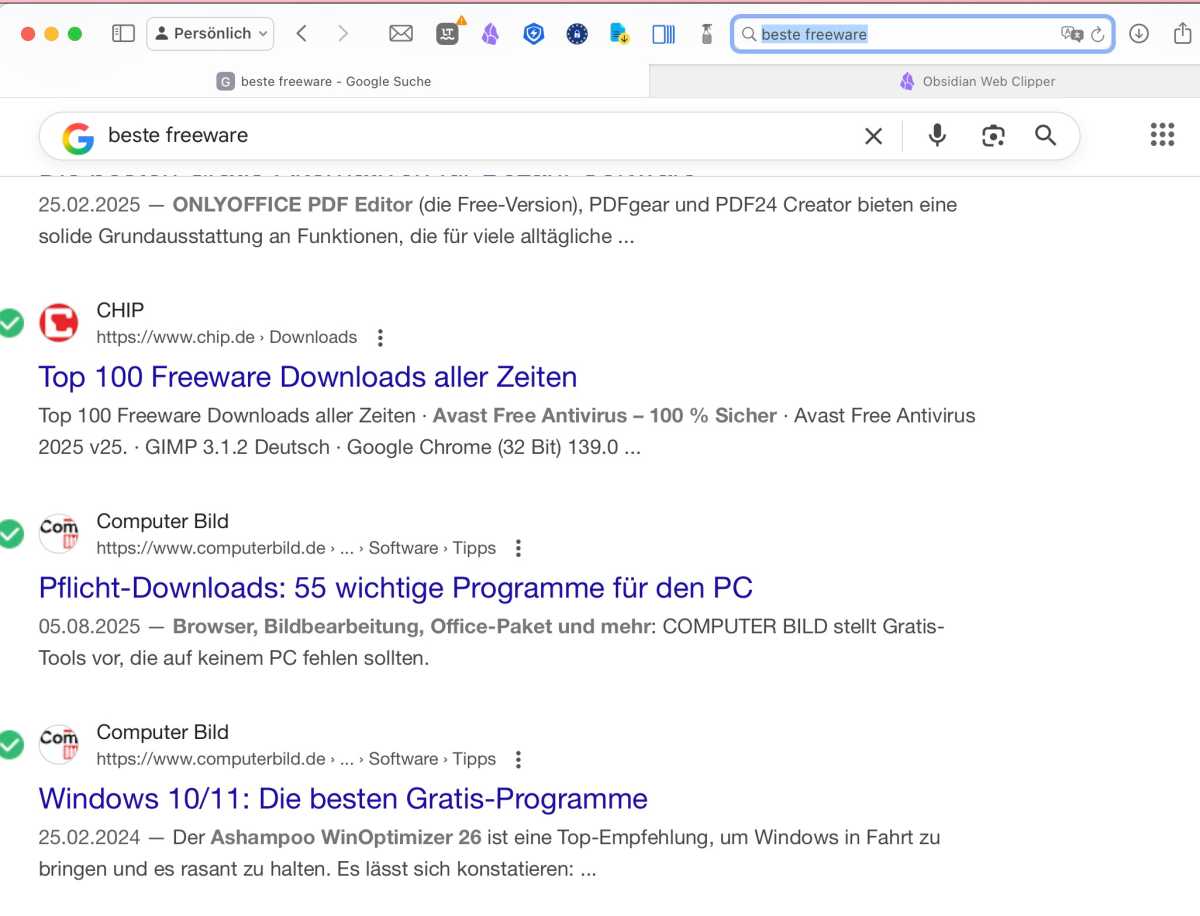The height and width of the screenshot is (916, 1200).
Task: Select the 'beste freeware - Google Suche' tab
Action: pyautogui.click(x=324, y=81)
